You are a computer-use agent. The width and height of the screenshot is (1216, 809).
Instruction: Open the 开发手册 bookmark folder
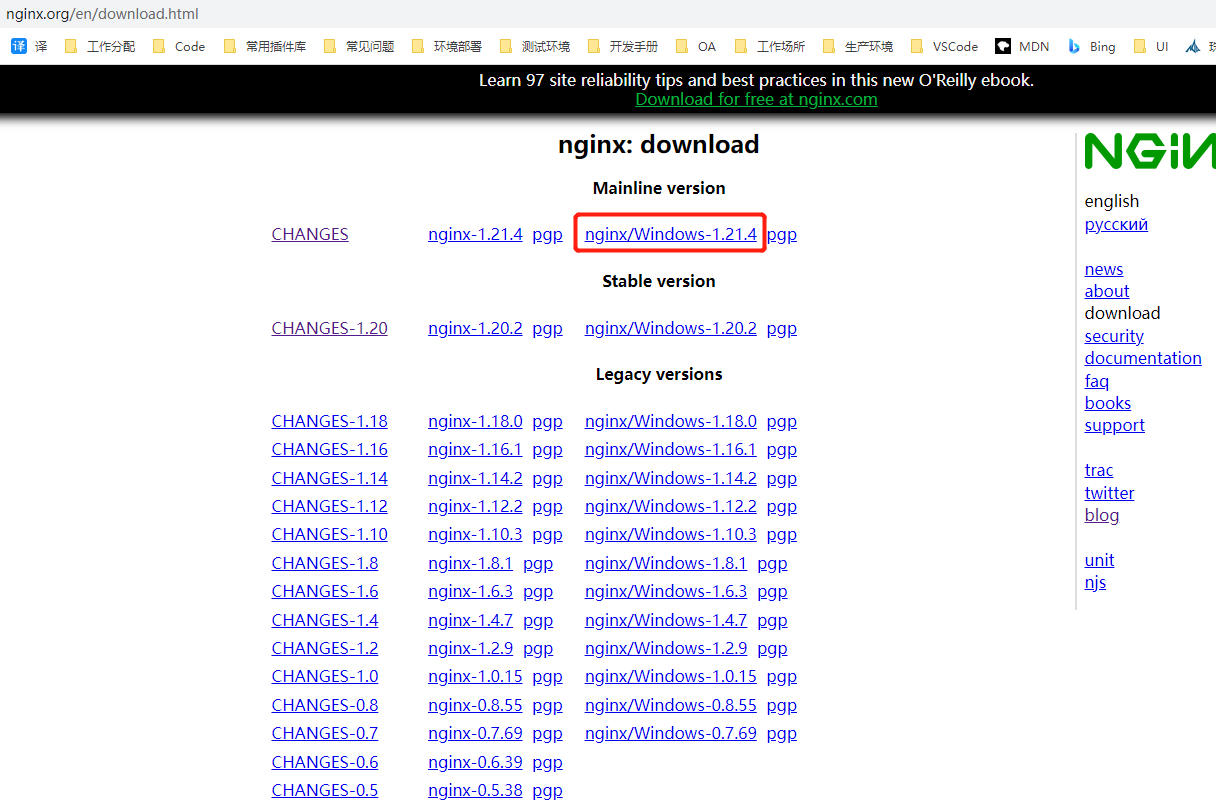tap(623, 46)
